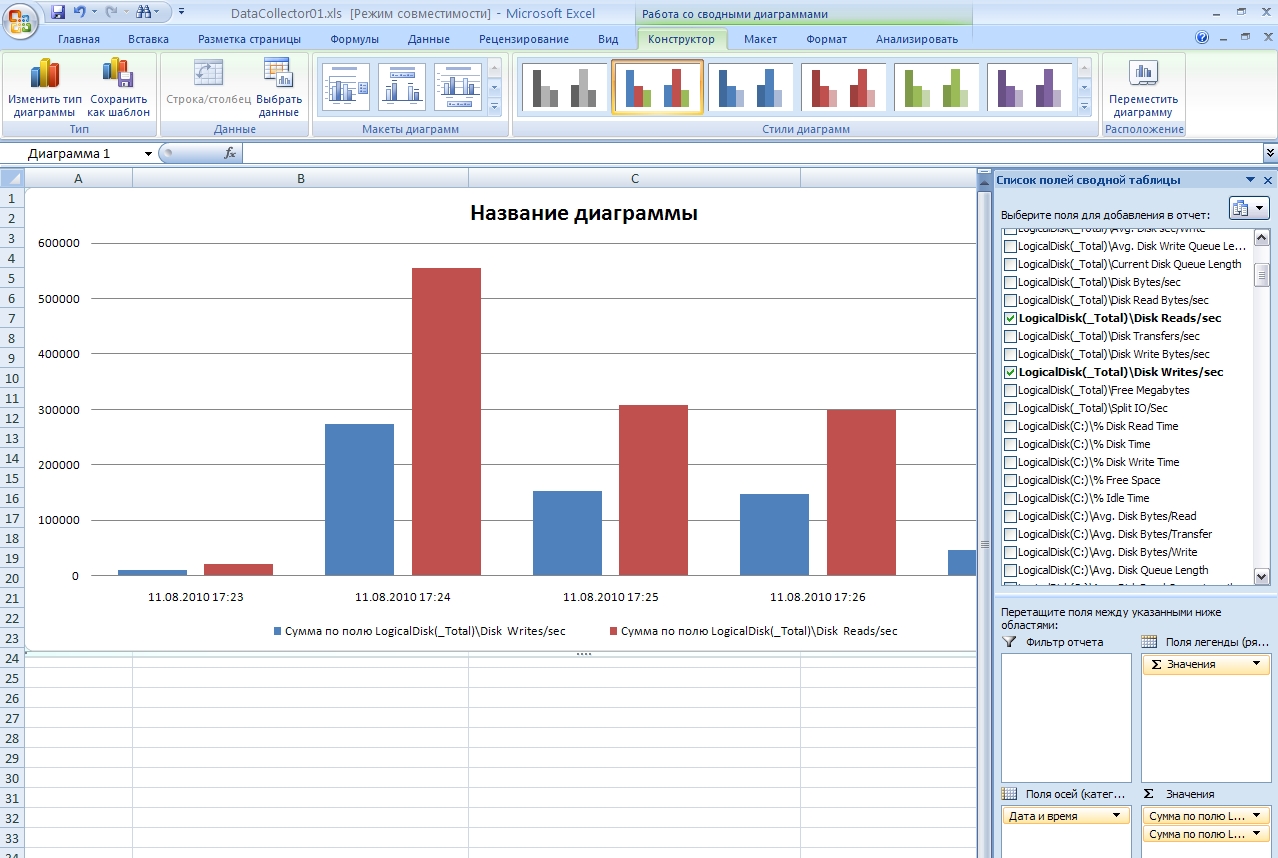Open the field list layout options icon
This screenshot has height=858, width=1278.
click(x=1248, y=208)
